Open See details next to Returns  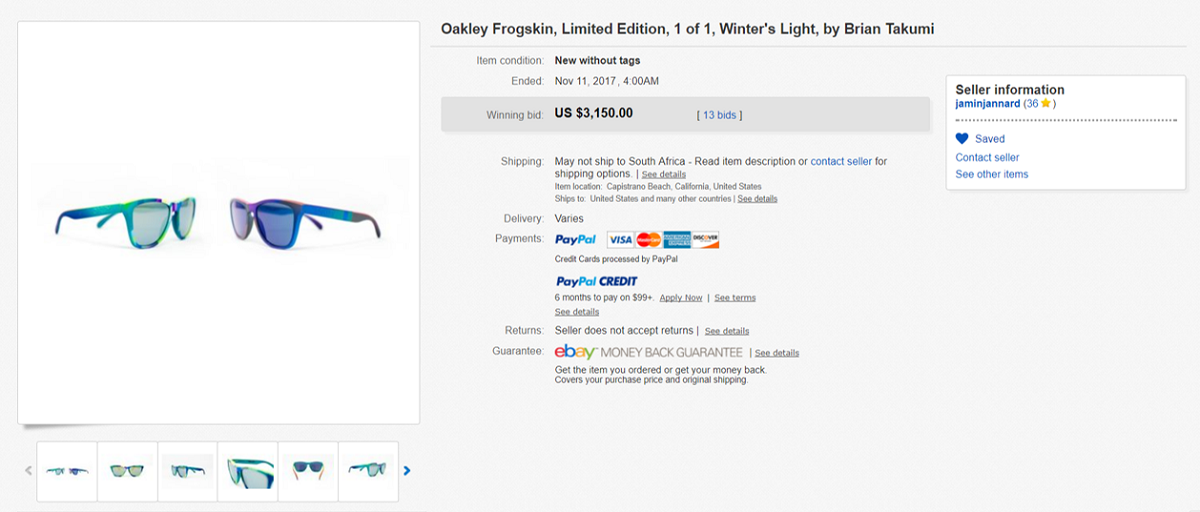727,331
